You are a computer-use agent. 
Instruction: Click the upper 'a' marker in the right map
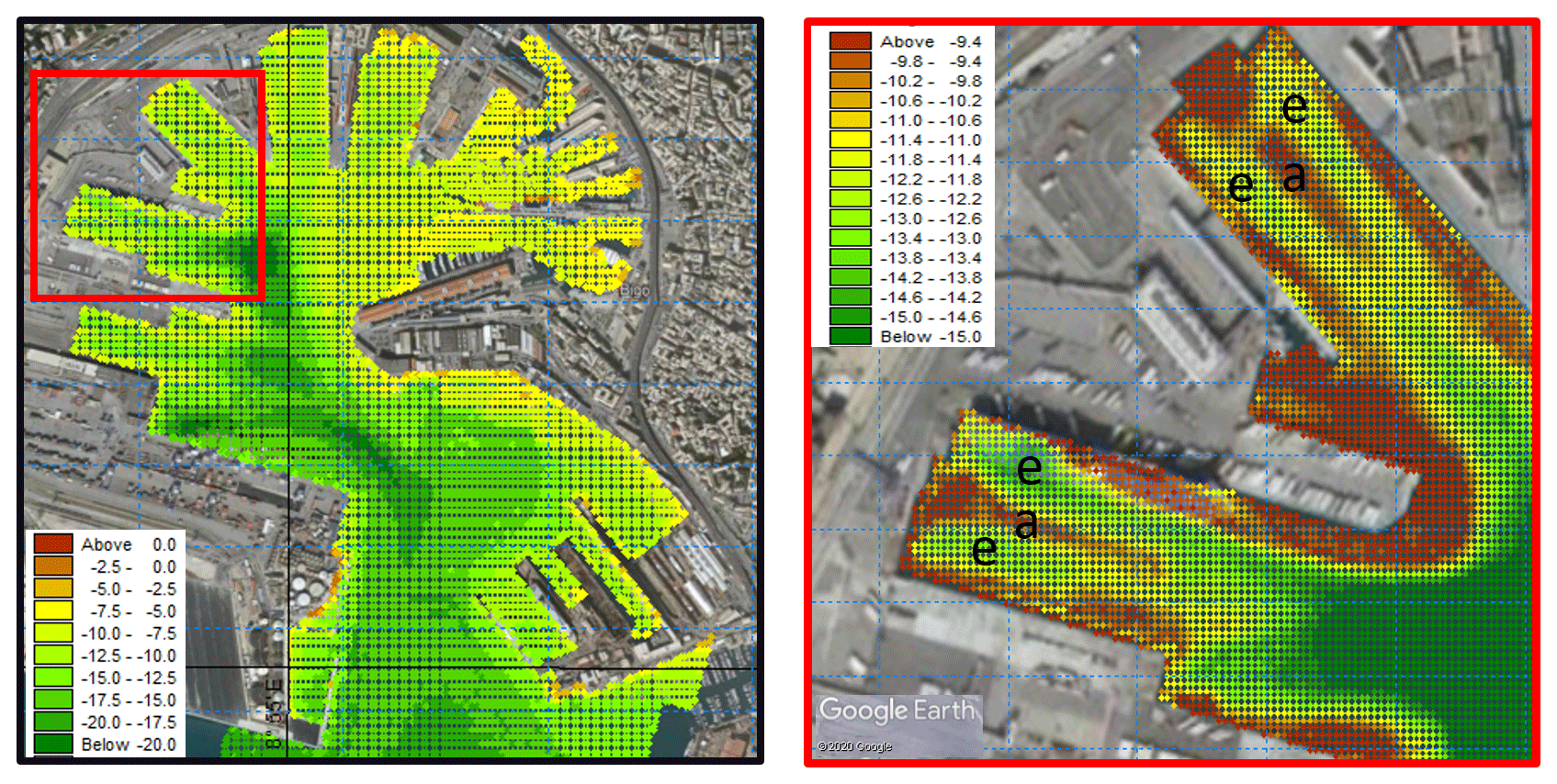tap(1293, 176)
